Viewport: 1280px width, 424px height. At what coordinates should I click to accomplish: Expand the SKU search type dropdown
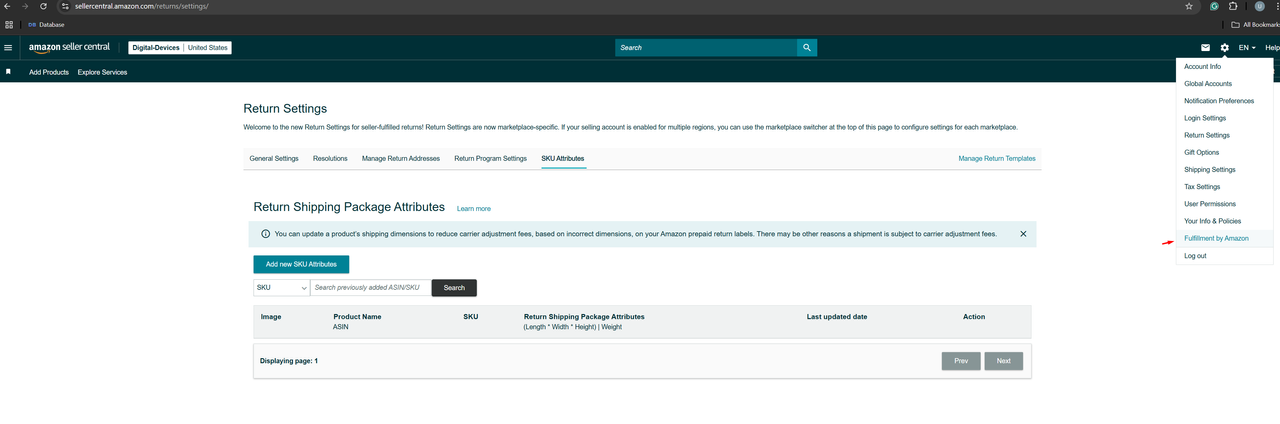click(x=281, y=288)
